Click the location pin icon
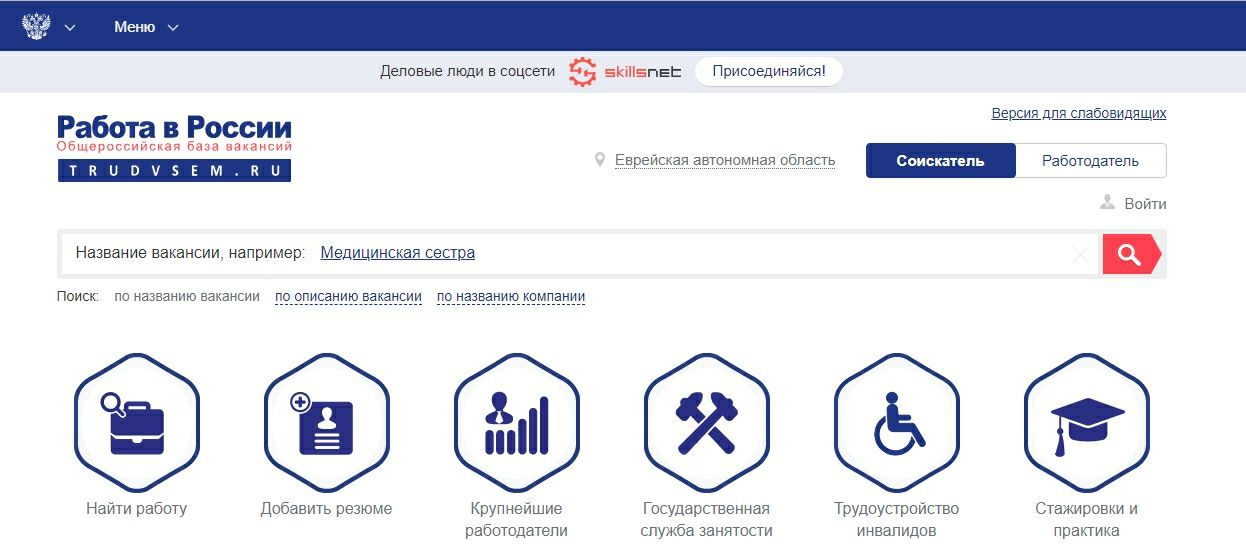This screenshot has height=548, width=1246. 600,160
